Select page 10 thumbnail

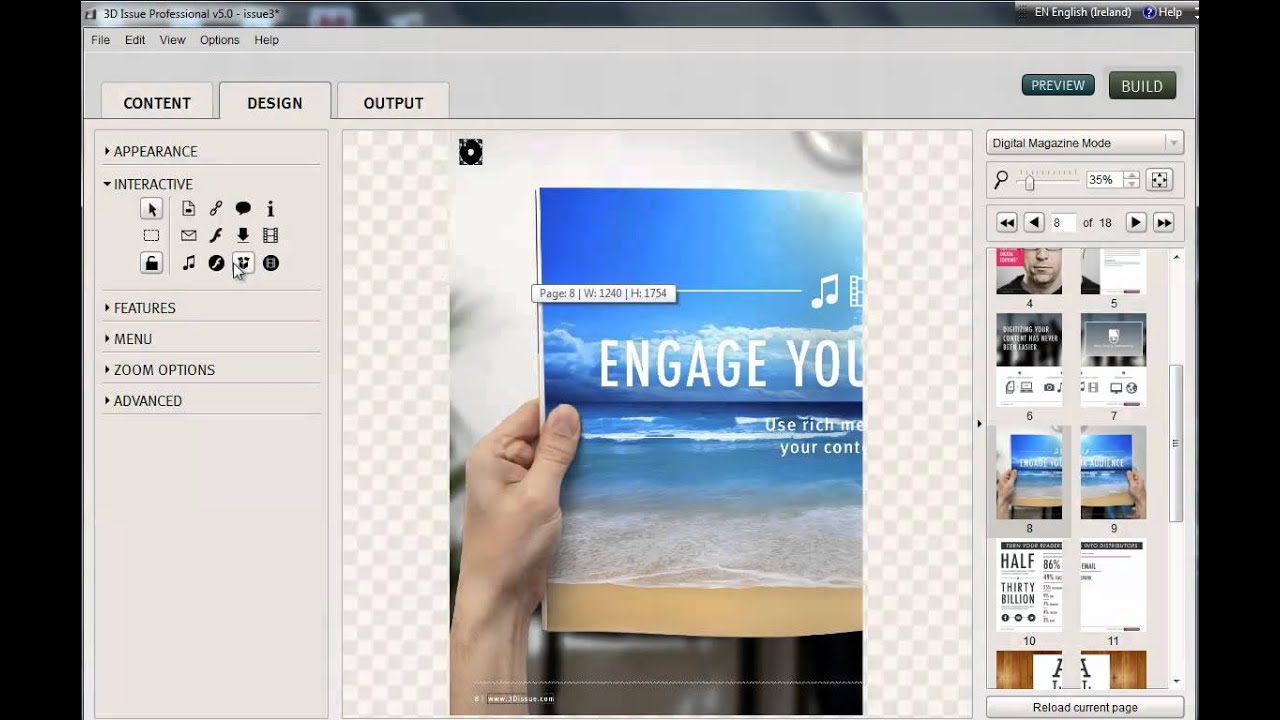[1029, 586]
